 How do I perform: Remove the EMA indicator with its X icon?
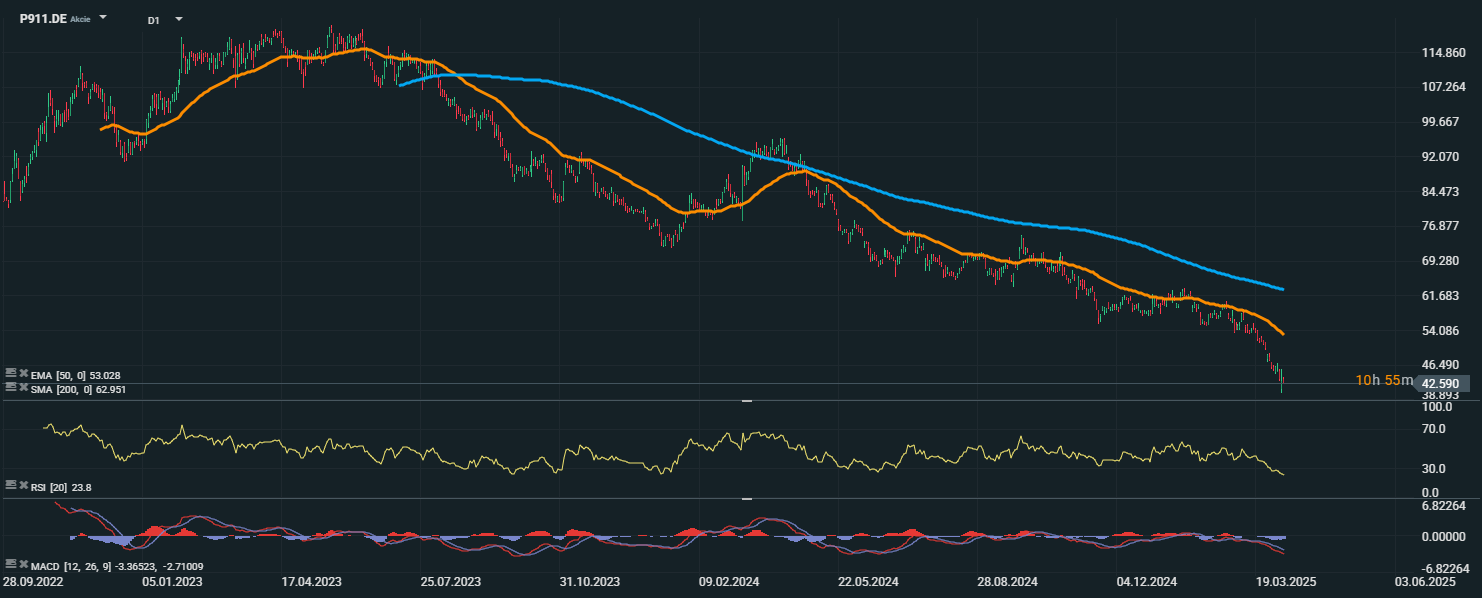(23, 374)
